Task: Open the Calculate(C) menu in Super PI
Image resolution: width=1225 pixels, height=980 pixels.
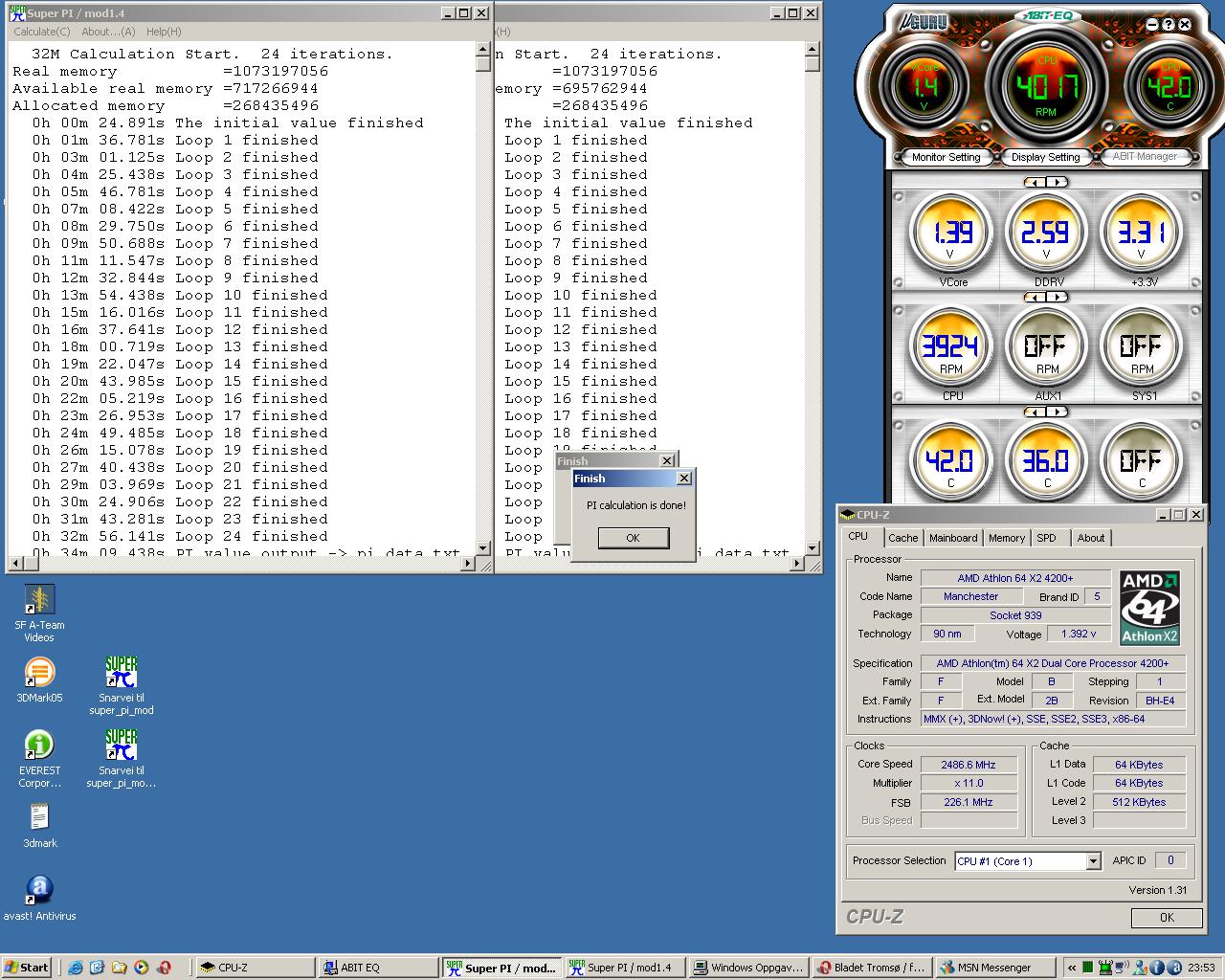Action: pos(41,32)
